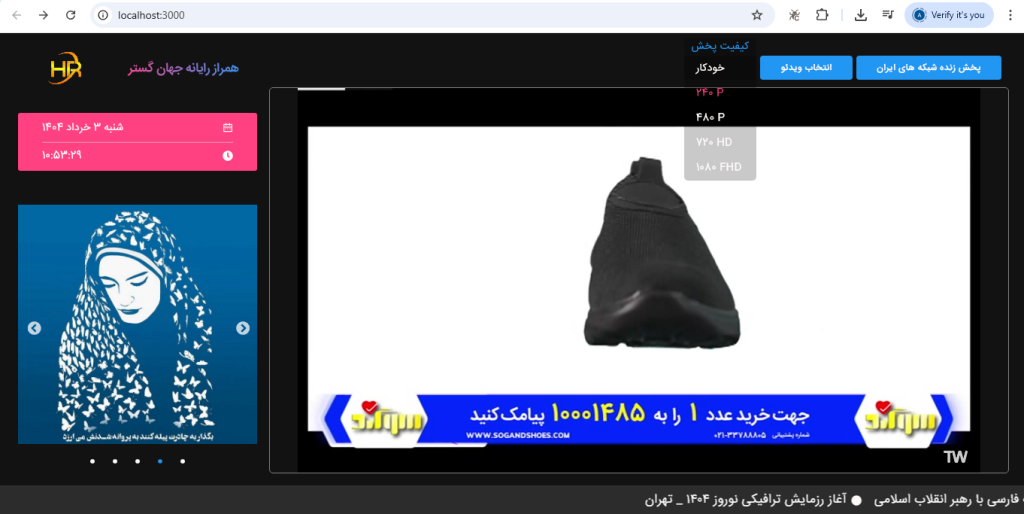1024x514 pixels.
Task: Click the پخش زنده شبکه های ایران button
Action: [928, 68]
